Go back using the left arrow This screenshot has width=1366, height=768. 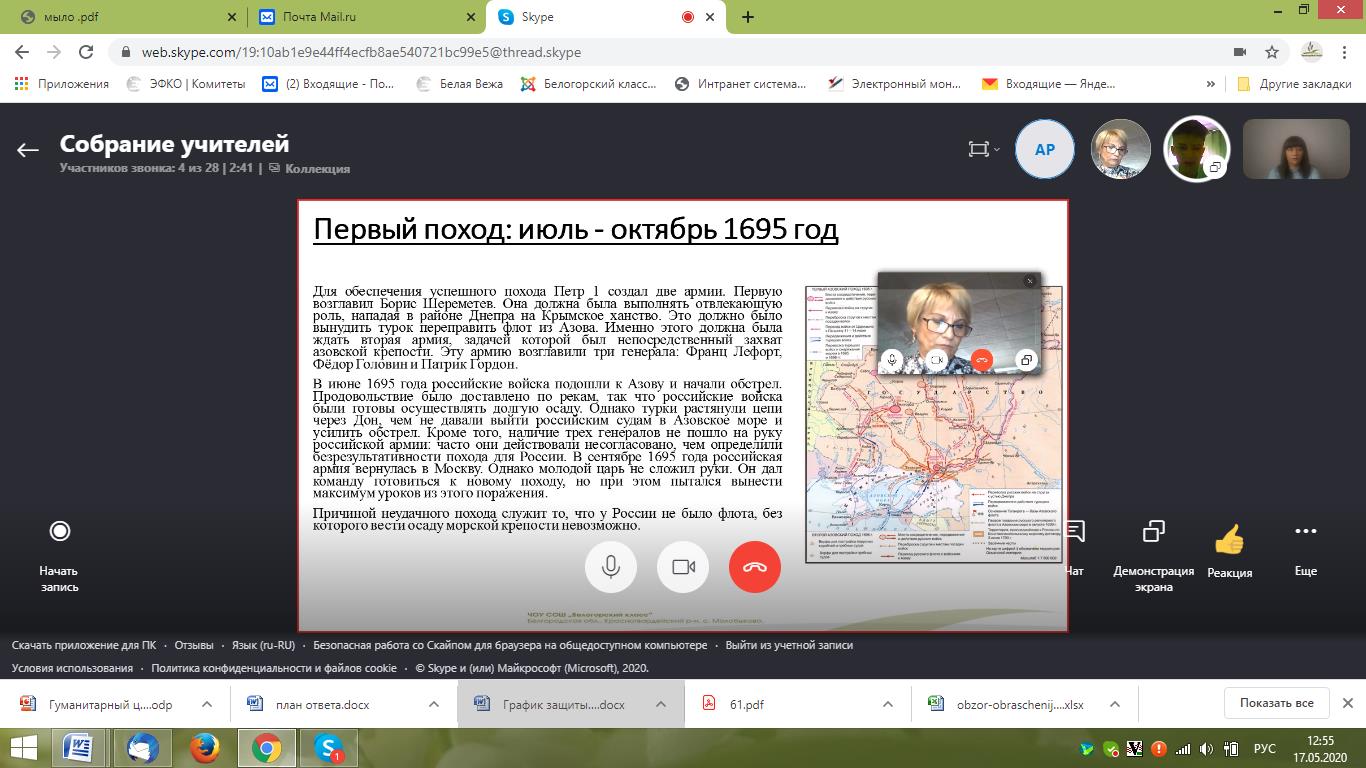tap(27, 150)
